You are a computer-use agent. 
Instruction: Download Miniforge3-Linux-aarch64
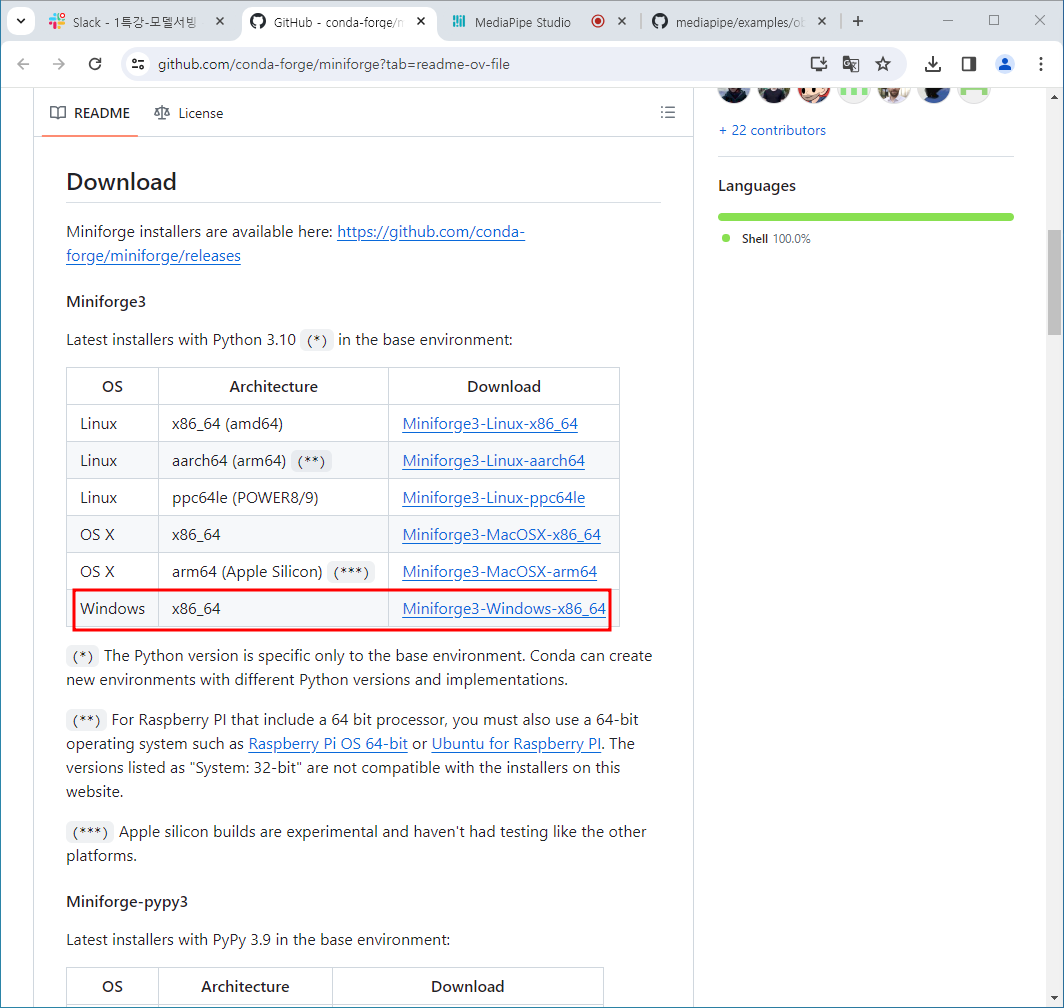[x=493, y=461]
